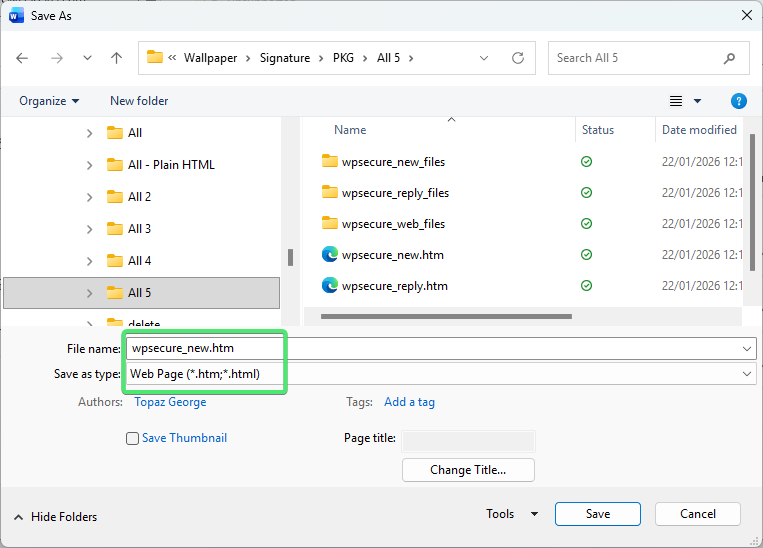Open the view layout options dropdown

(x=697, y=101)
